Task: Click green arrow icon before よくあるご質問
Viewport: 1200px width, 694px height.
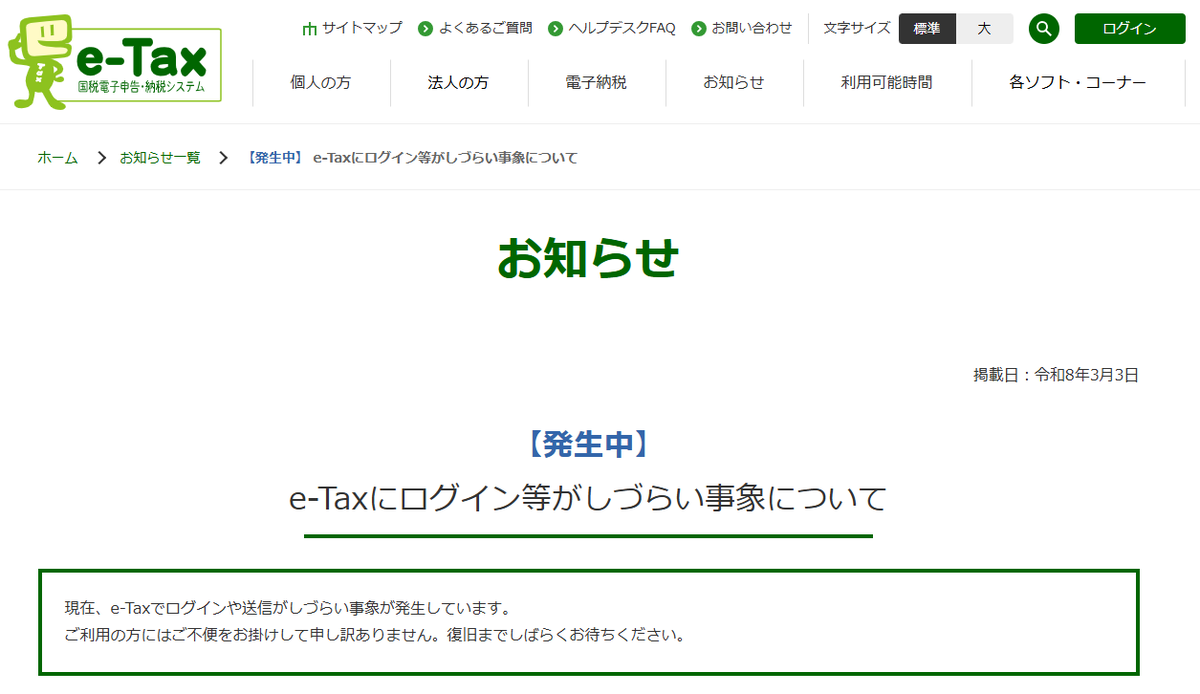Action: point(426,29)
